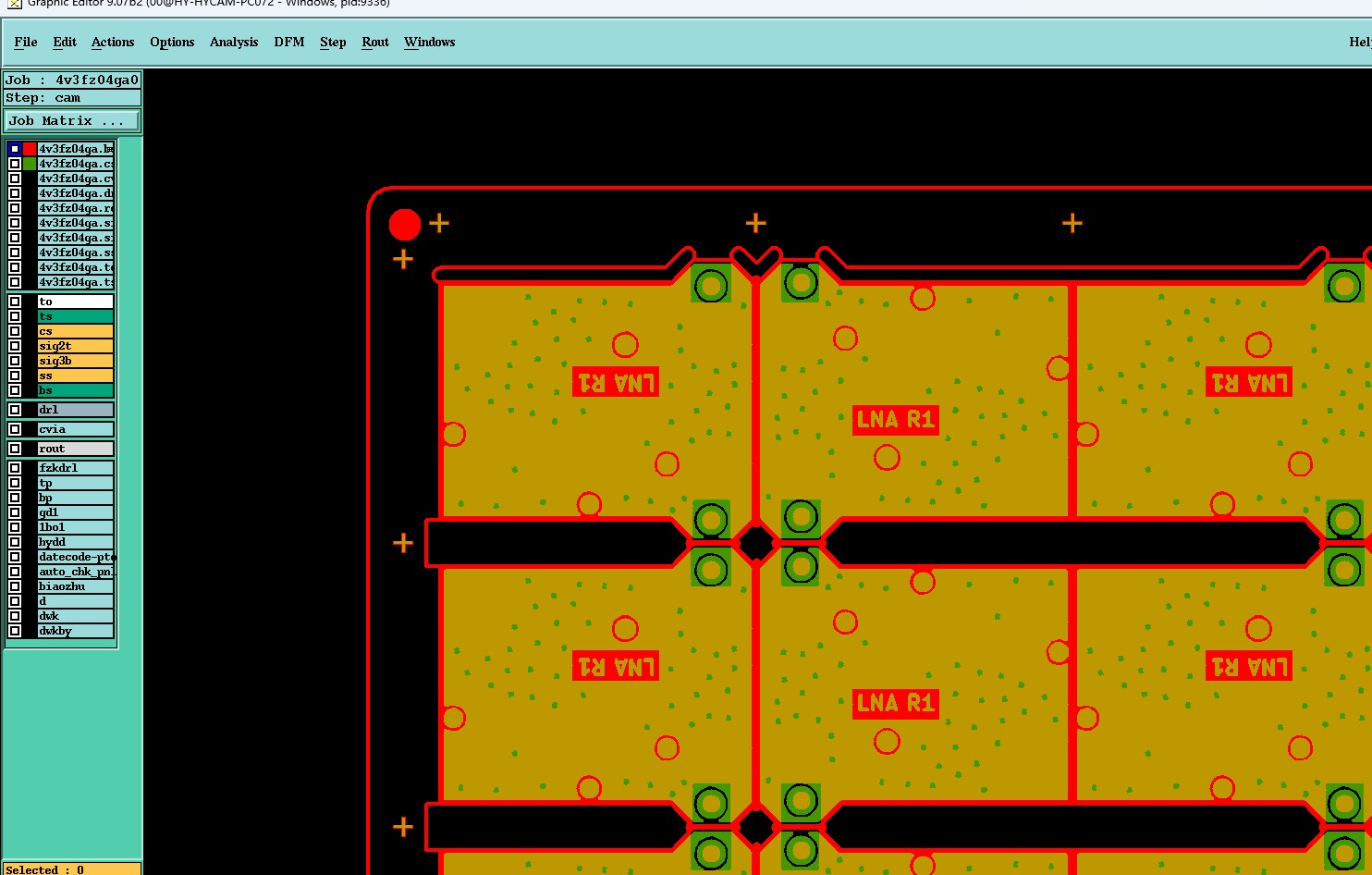
Task: Toggle the checkbox for layer sig2t
Action: (15, 346)
